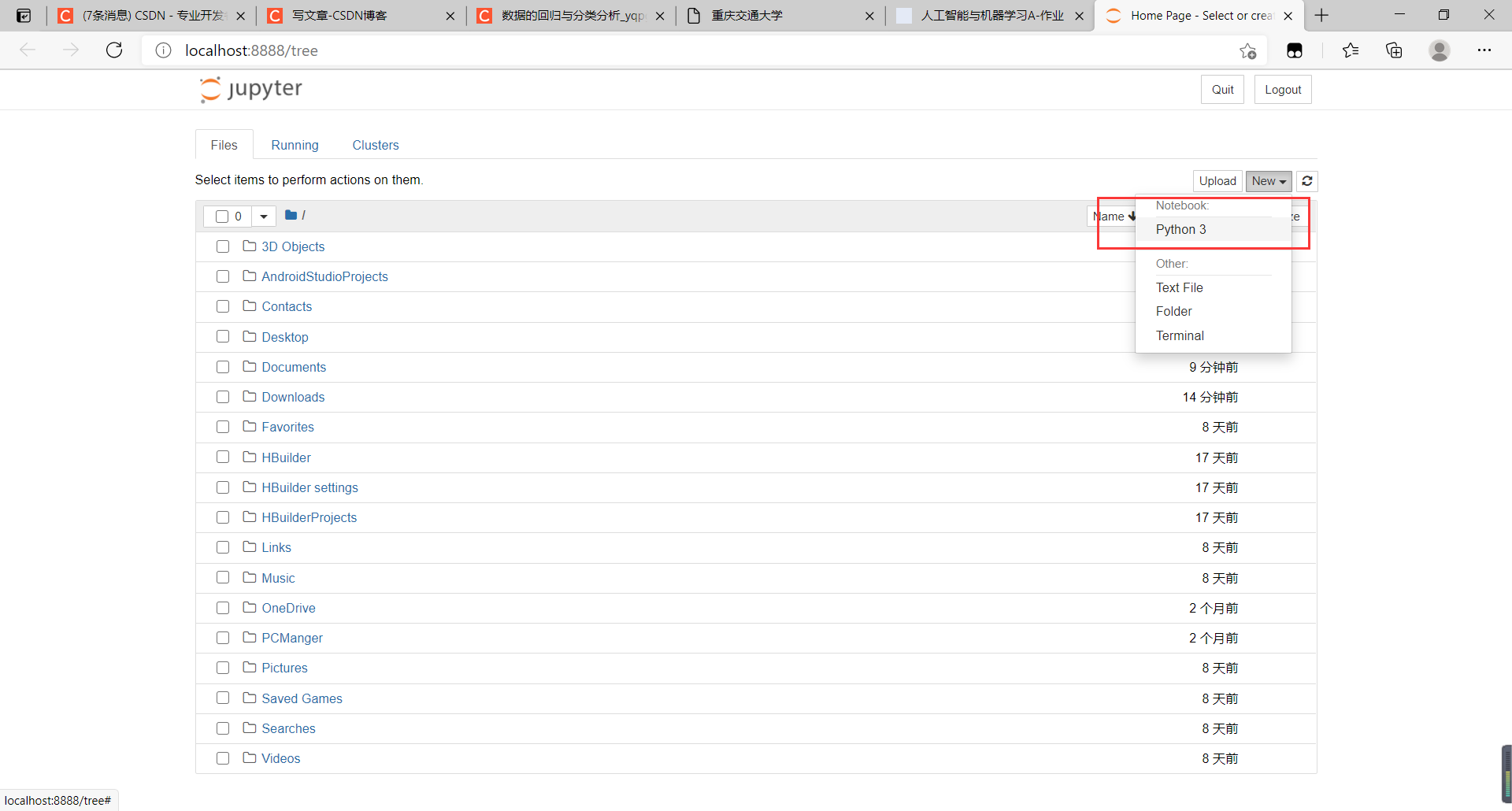Viewport: 1512px width, 811px height.
Task: Click the OneDrive folder icon
Action: (250, 607)
